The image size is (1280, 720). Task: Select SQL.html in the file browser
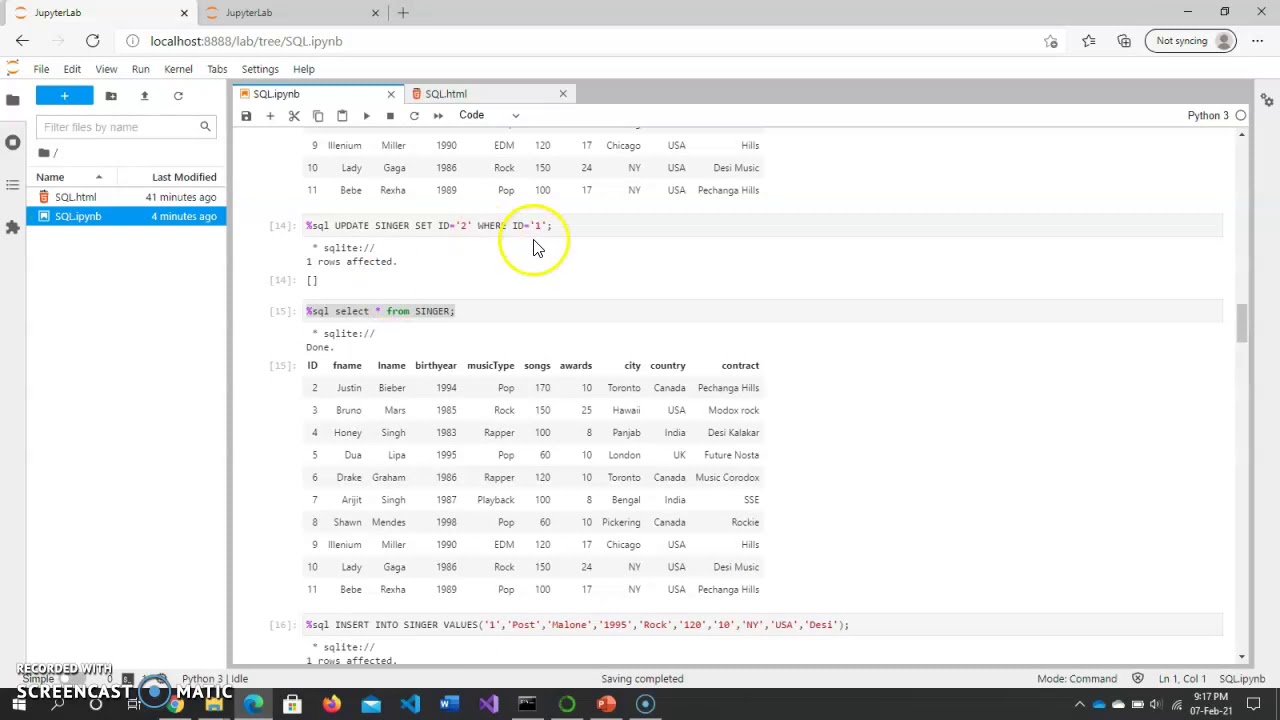coord(127,197)
